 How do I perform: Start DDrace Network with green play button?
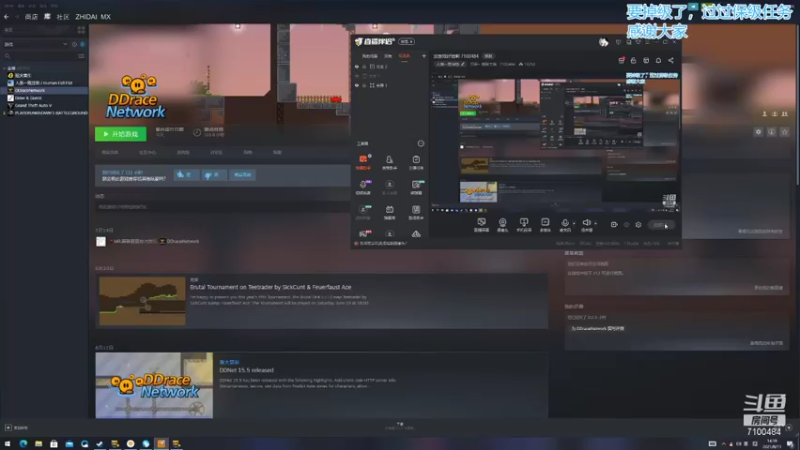point(120,134)
